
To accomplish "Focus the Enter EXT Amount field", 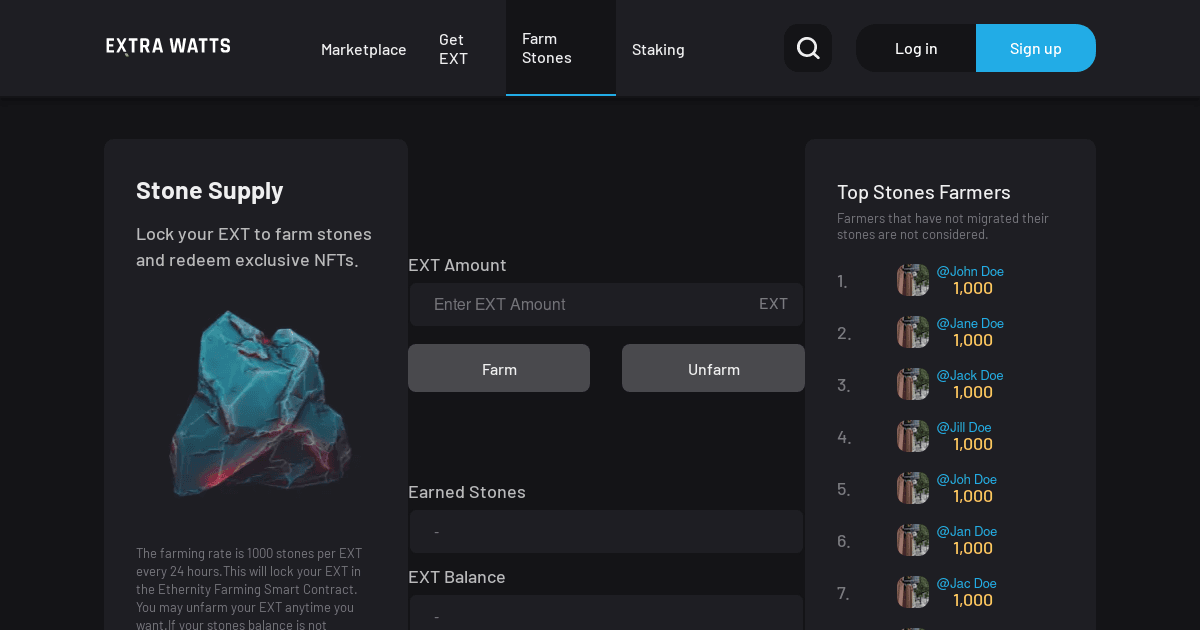I will (590, 304).
